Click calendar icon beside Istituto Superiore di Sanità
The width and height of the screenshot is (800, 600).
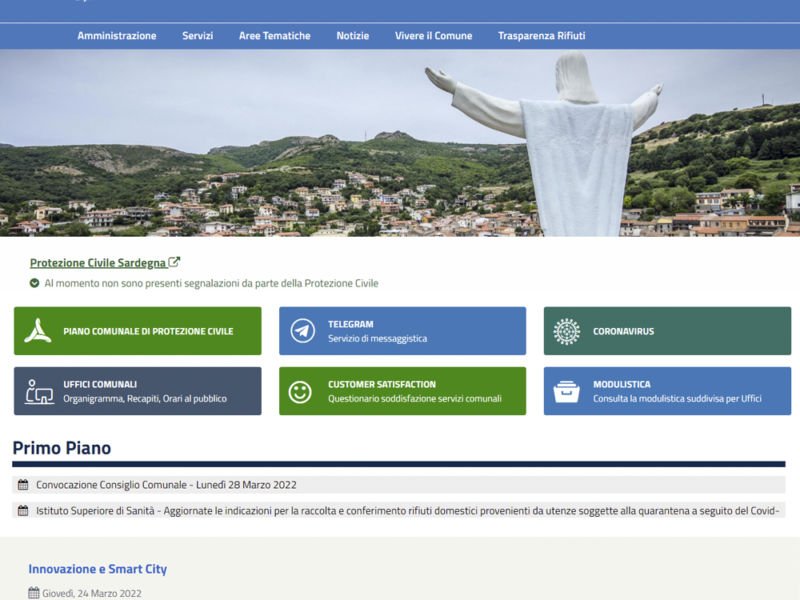coord(23,511)
